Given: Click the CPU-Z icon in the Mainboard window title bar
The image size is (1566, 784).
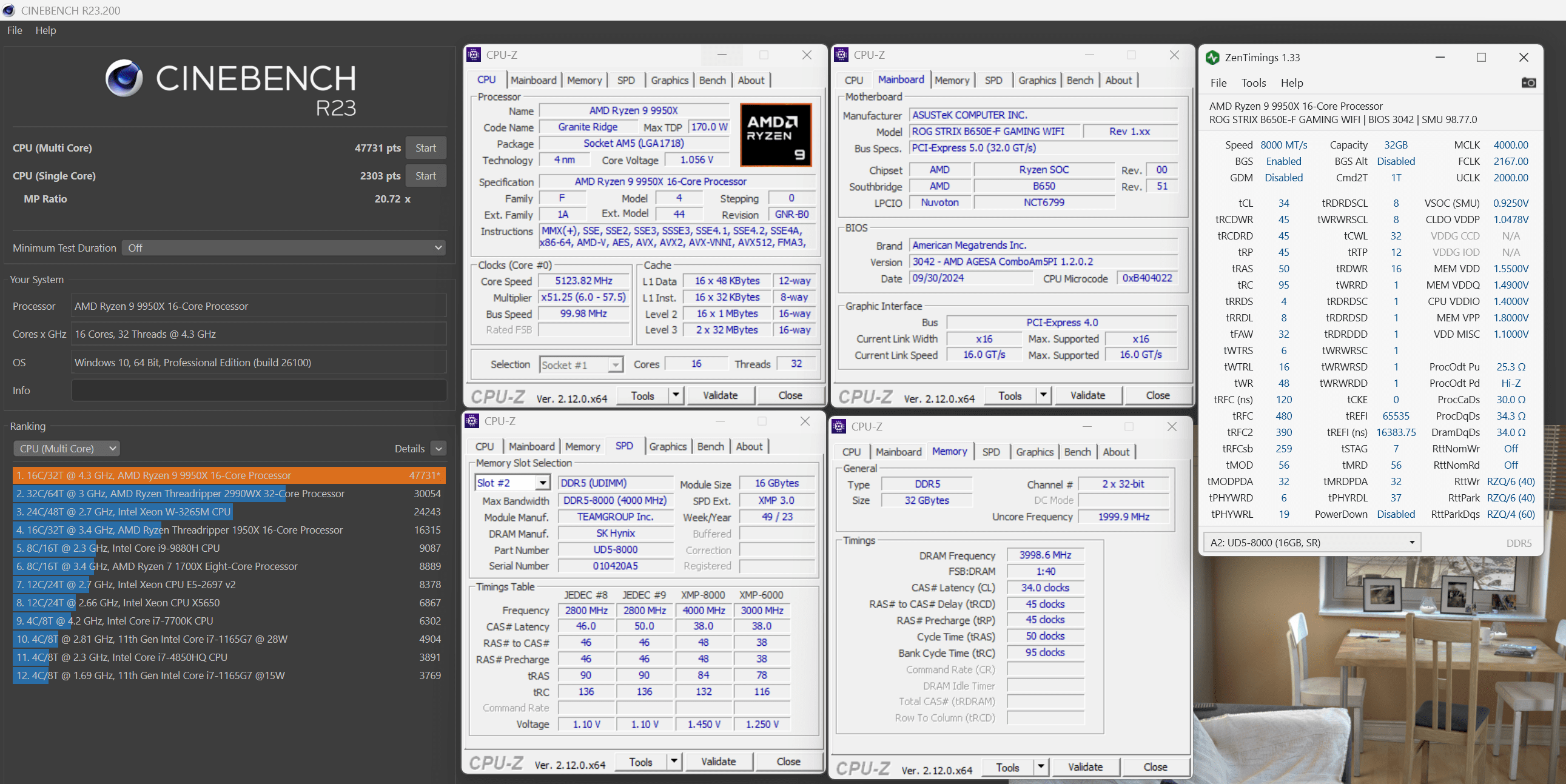Looking at the screenshot, I should [841, 55].
